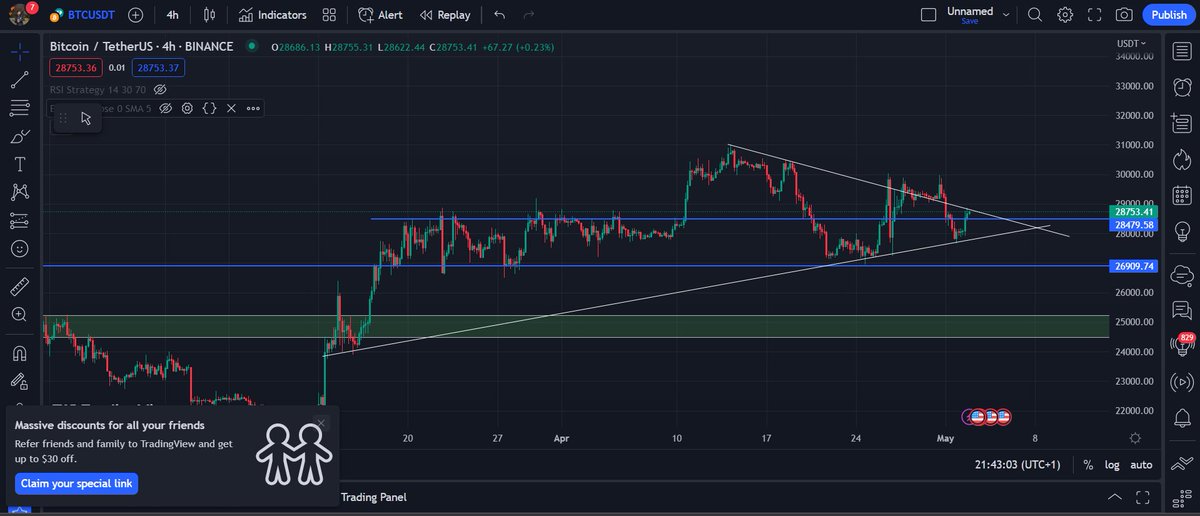Save the chart layout via Save link
1200x516 pixels.
coord(969,21)
